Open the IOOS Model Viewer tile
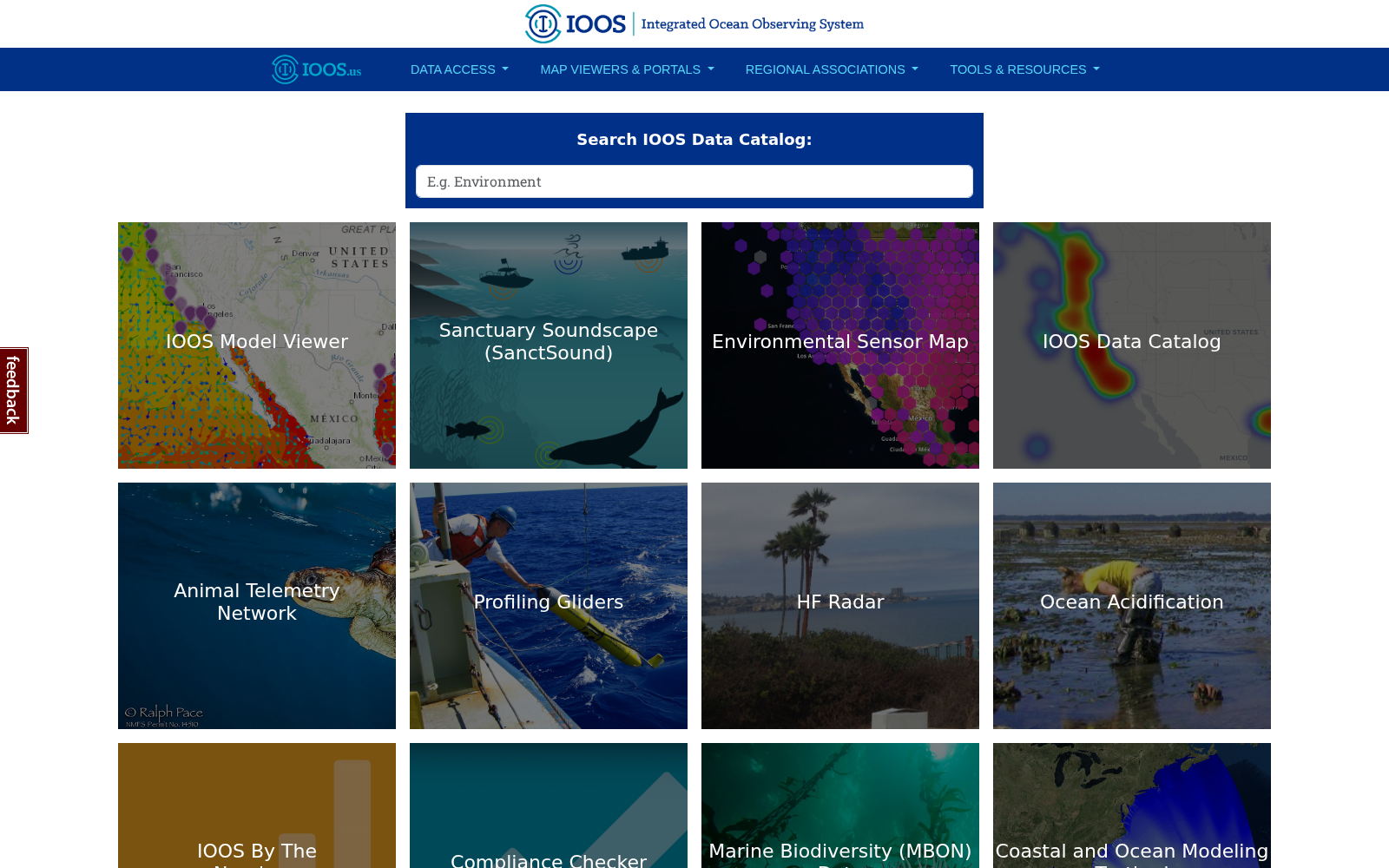 click(x=257, y=345)
